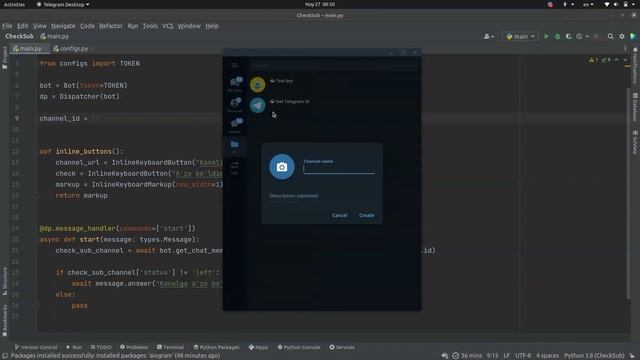Start debugging with the green bug icon
This screenshot has width=640, height=360.
pos(558,36)
